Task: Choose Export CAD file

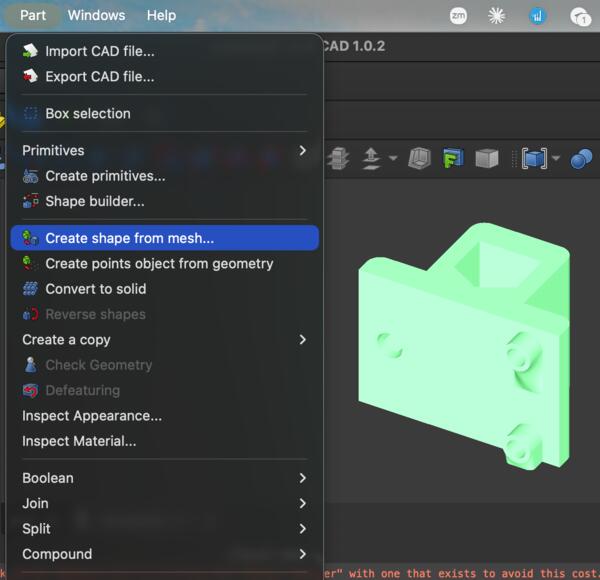Action: click(x=165, y=77)
